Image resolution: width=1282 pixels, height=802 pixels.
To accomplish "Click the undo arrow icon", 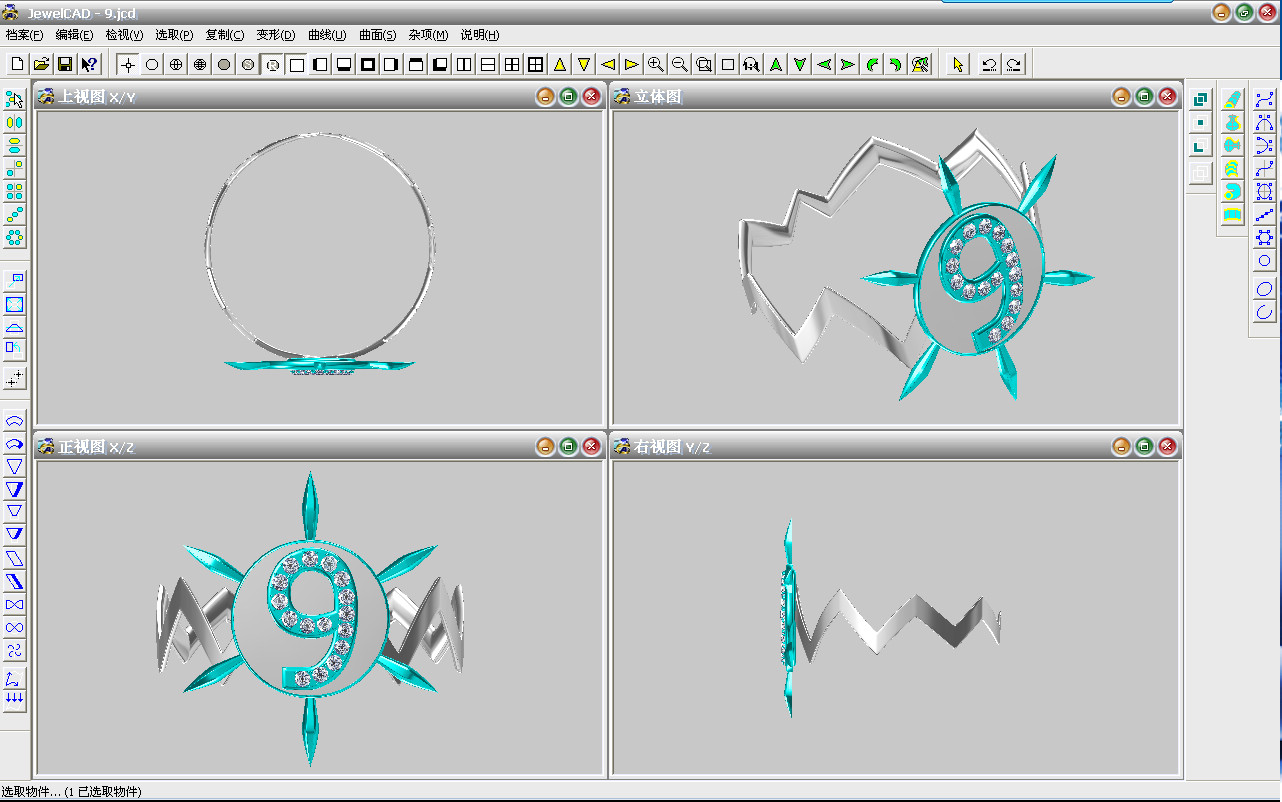I will (x=989, y=64).
